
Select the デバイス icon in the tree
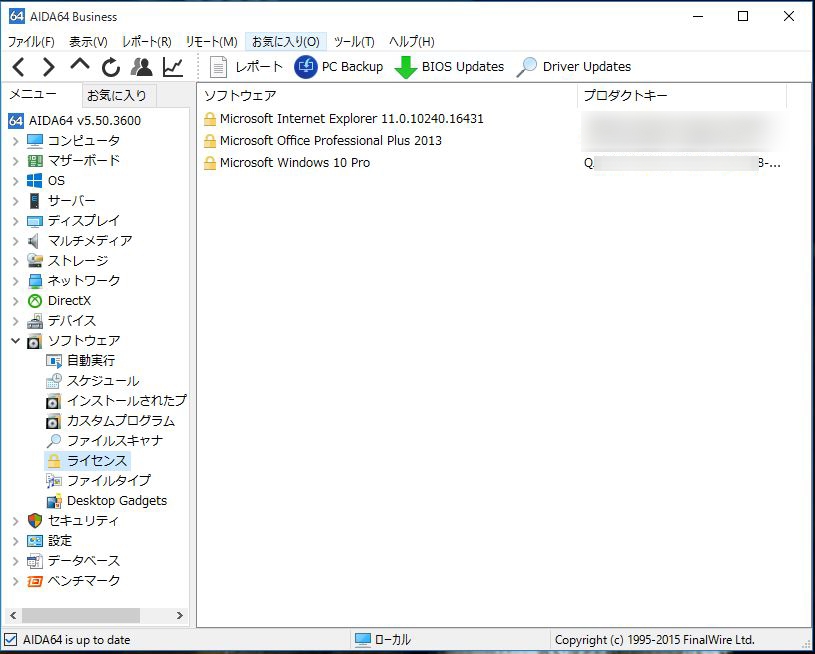pyautogui.click(x=35, y=321)
